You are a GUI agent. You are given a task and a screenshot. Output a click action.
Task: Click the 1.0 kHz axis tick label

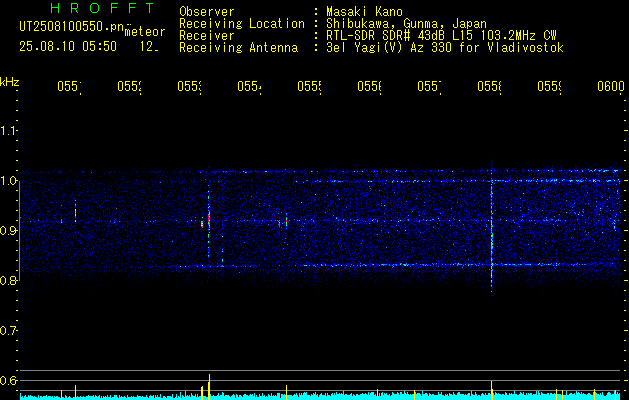[8, 181]
